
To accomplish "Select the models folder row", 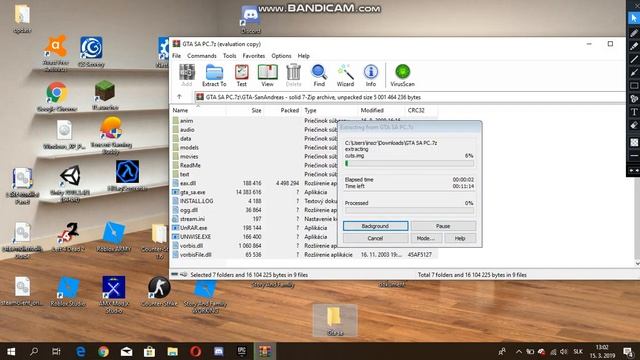I will tap(254, 147).
